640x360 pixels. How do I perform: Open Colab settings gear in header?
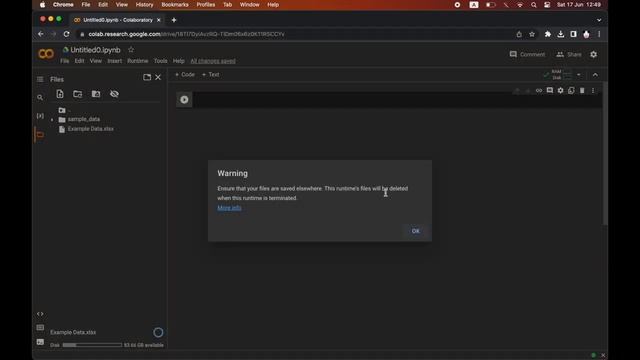click(593, 54)
